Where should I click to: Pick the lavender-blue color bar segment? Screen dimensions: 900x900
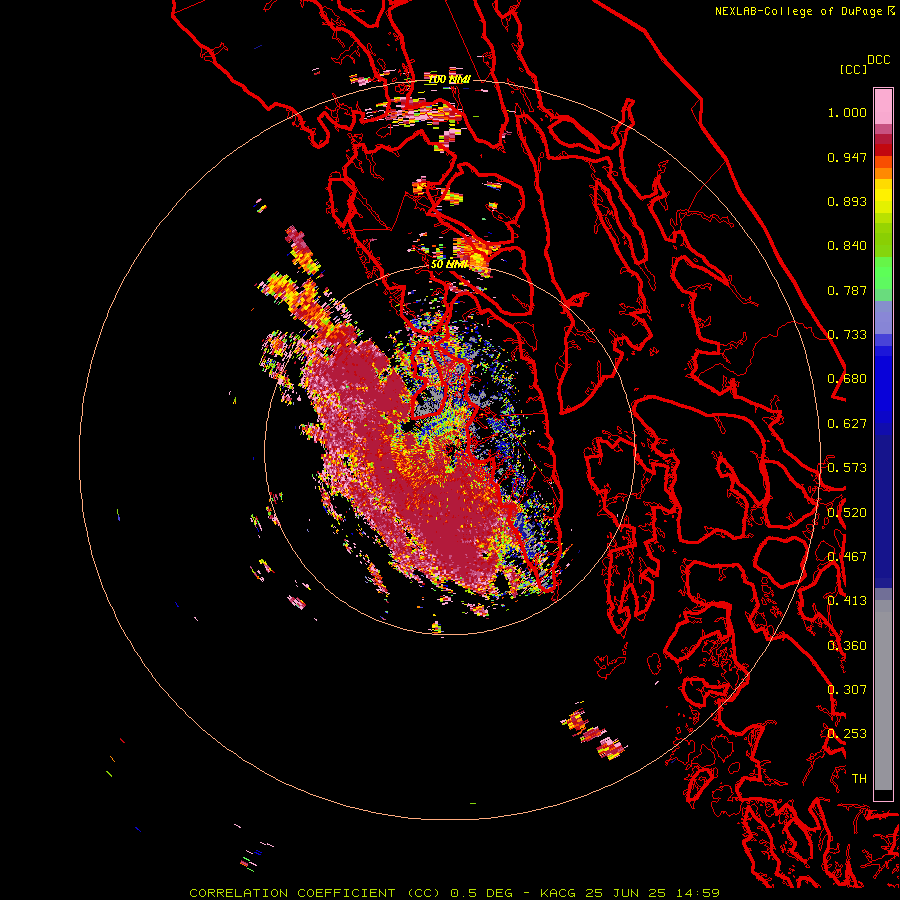(883, 317)
